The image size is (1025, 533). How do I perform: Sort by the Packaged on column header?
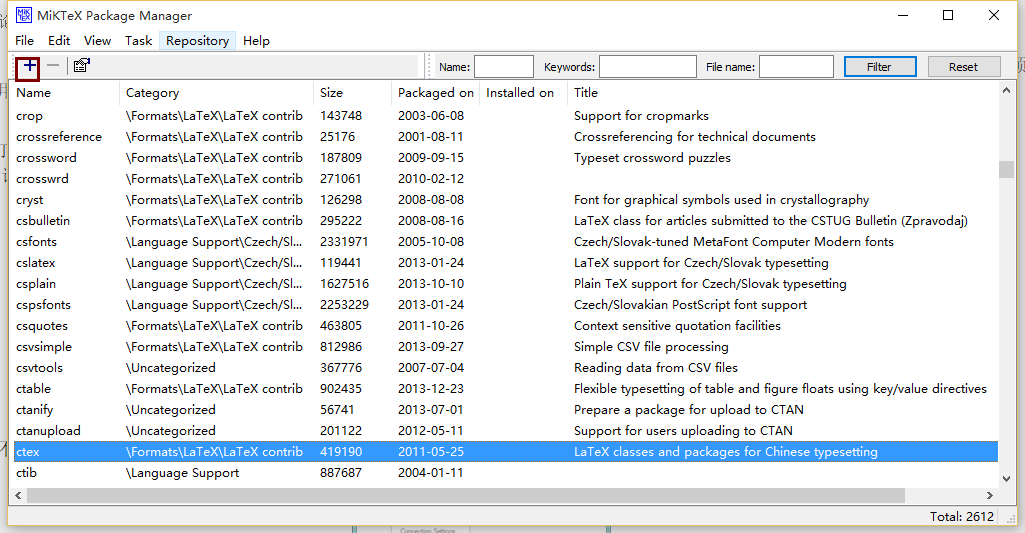(x=435, y=92)
